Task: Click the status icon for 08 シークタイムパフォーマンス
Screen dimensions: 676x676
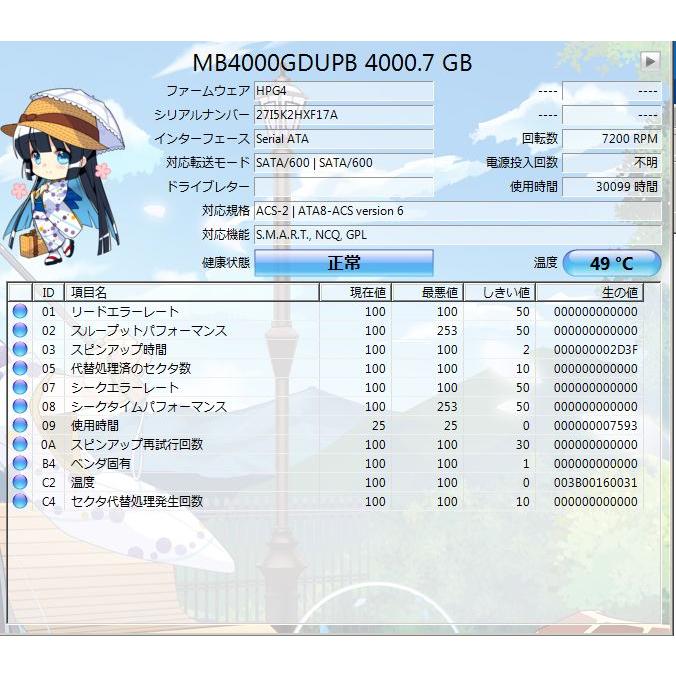Action: (20, 406)
